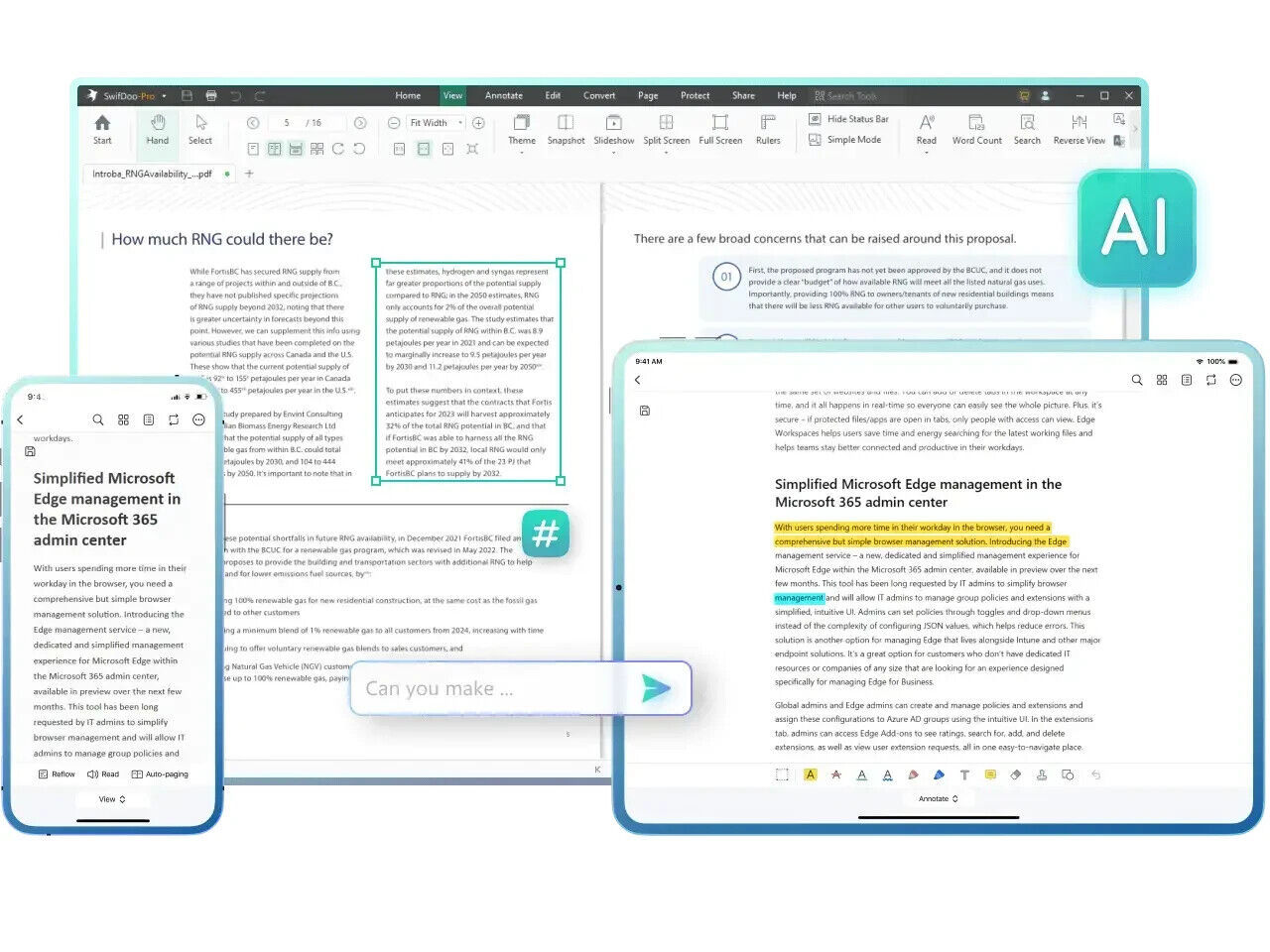Activate Reverse View

[x=1079, y=129]
